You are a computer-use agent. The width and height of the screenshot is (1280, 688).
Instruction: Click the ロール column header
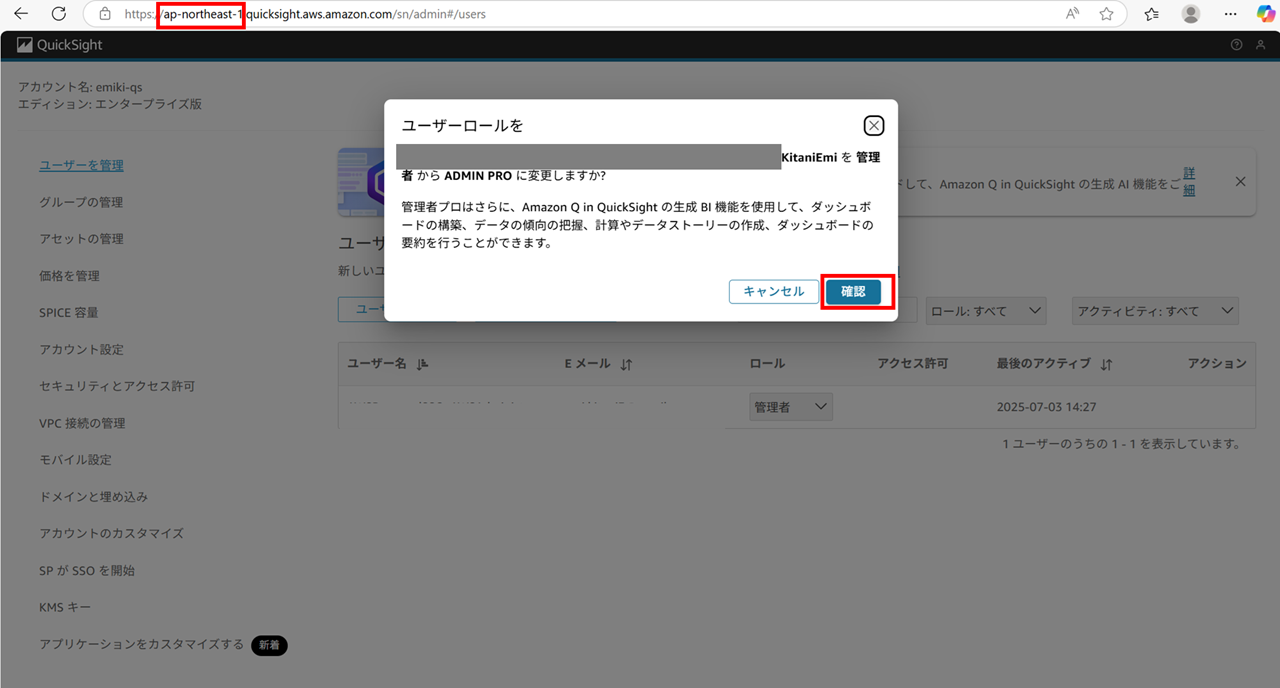coord(767,364)
